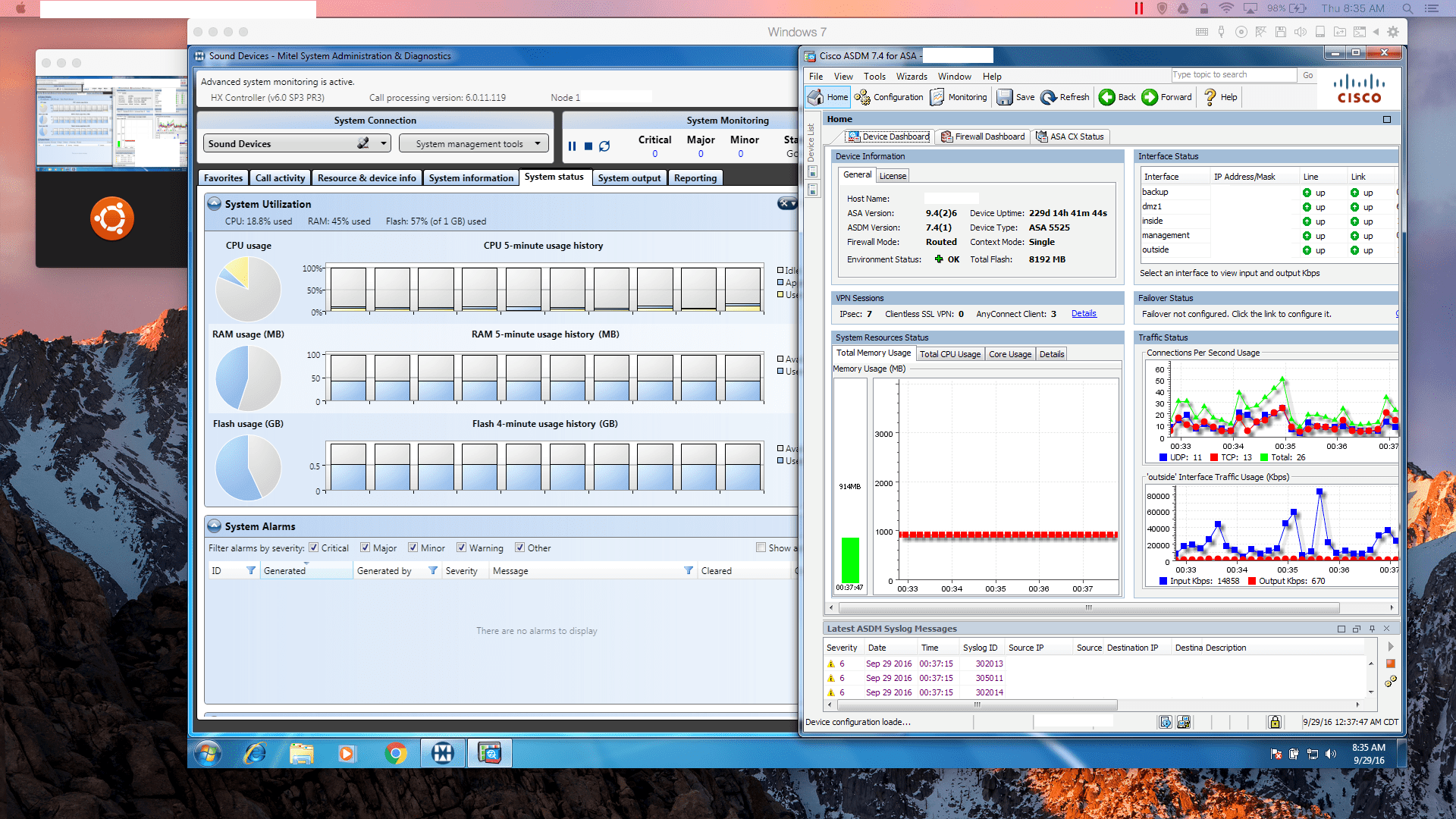Open Monitoring in the ASDM toolbar
The height and width of the screenshot is (819, 1456).
click(959, 97)
